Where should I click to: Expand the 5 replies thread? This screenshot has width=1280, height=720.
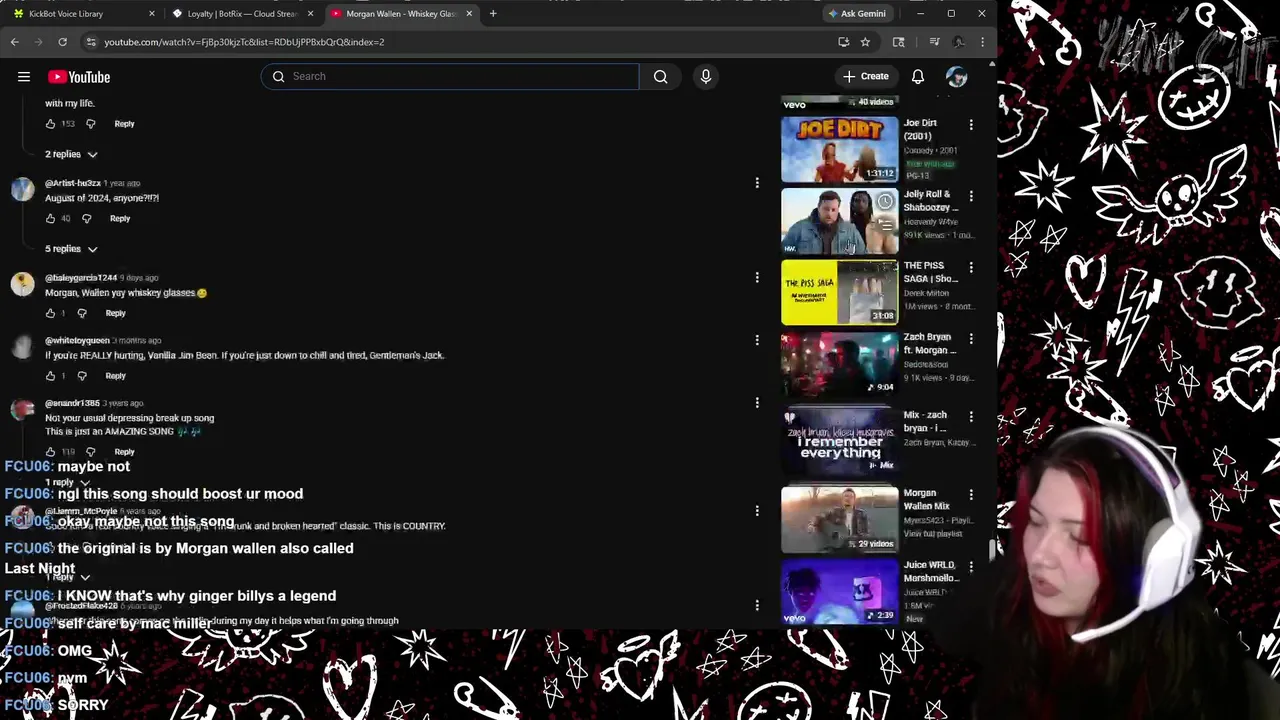tap(71, 249)
